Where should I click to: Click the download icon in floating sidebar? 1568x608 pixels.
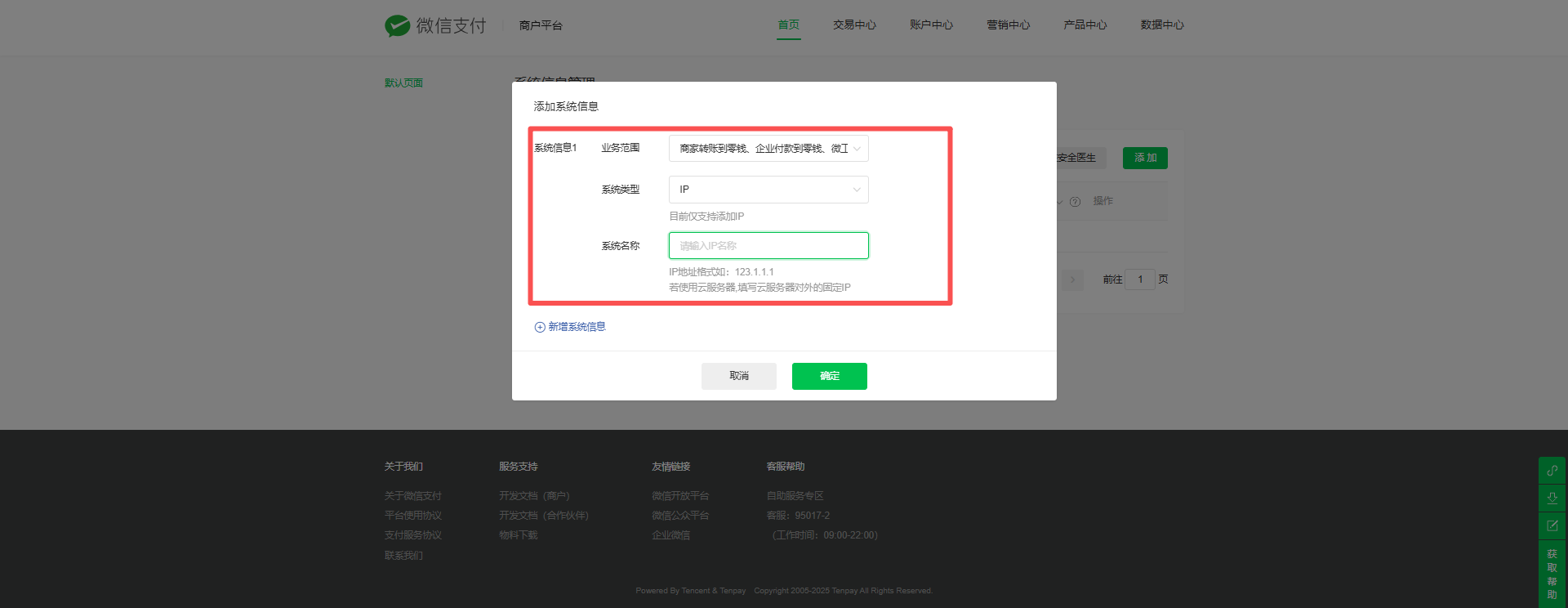tap(1552, 498)
